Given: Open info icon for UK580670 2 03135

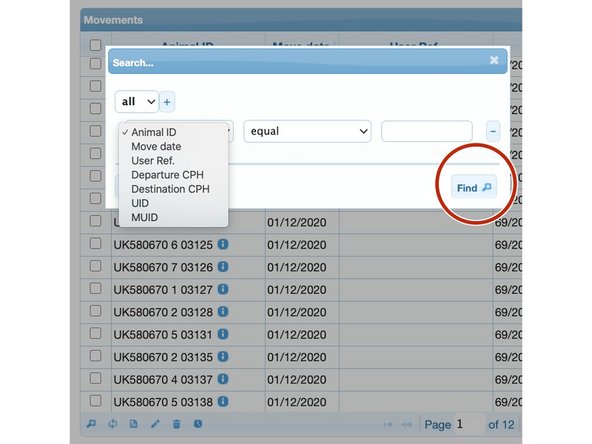Looking at the screenshot, I should [x=223, y=357].
